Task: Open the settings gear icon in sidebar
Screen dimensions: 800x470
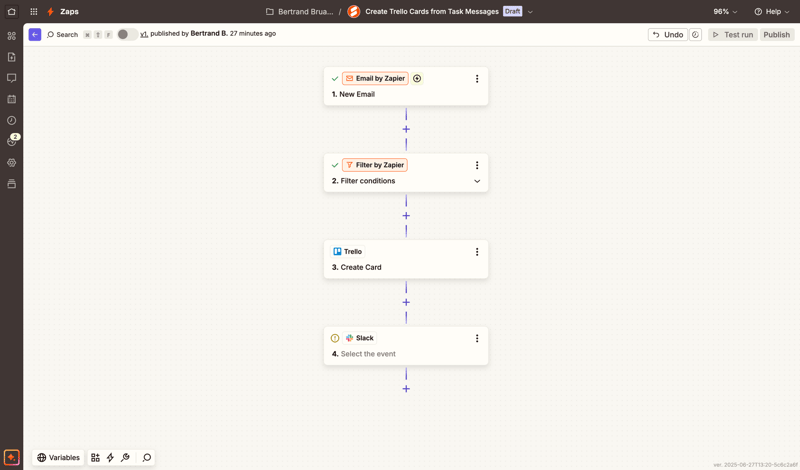Action: point(11,163)
